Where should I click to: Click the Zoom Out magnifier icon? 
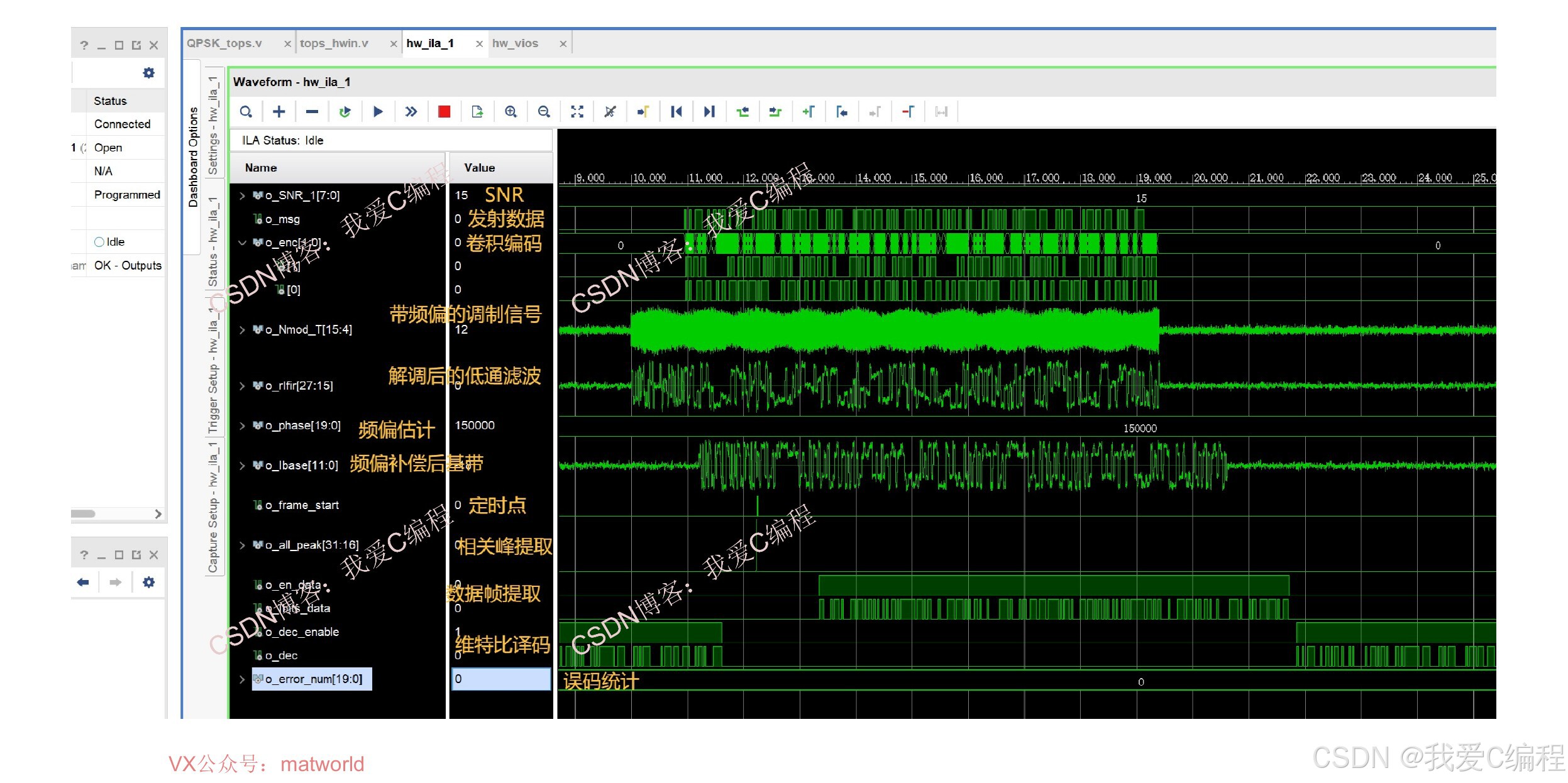click(x=544, y=112)
